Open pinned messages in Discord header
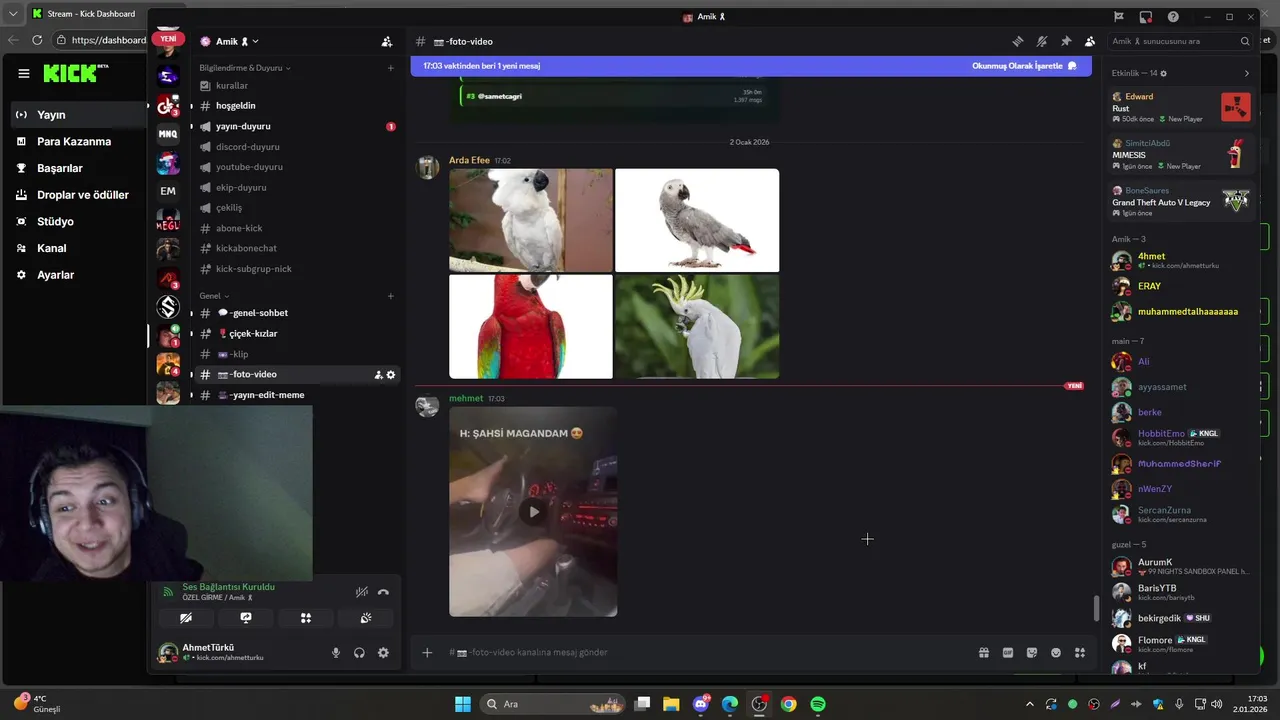The image size is (1280, 720). [1066, 41]
